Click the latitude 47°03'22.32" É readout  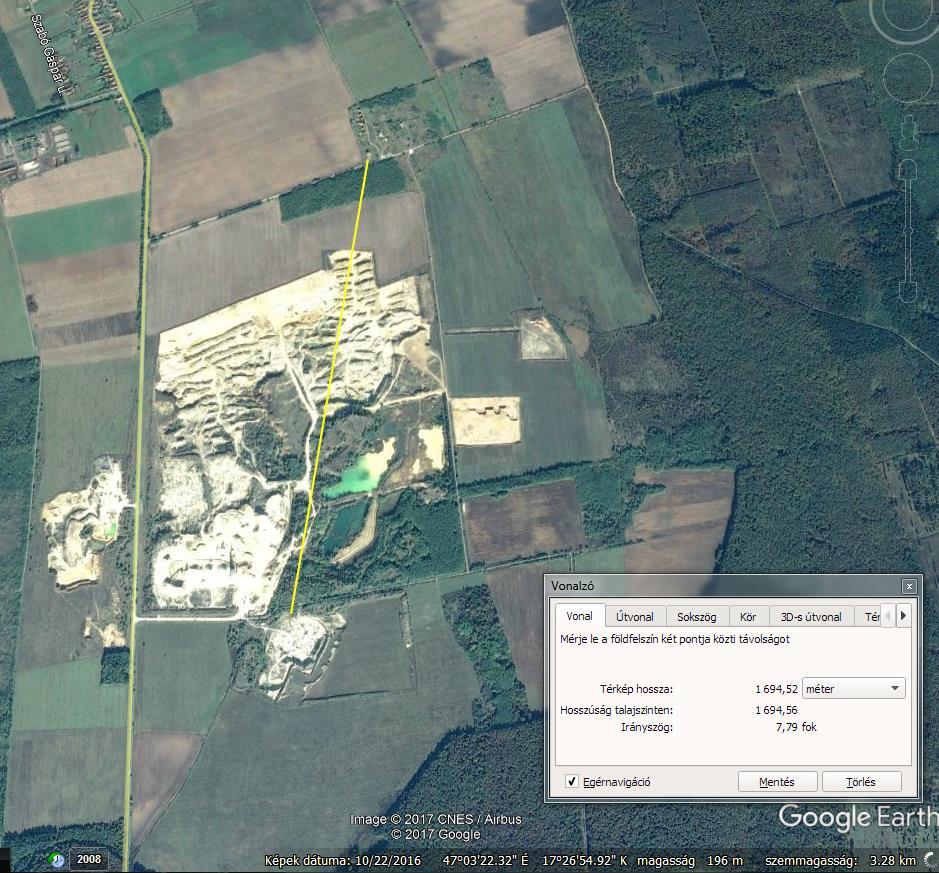(486, 860)
